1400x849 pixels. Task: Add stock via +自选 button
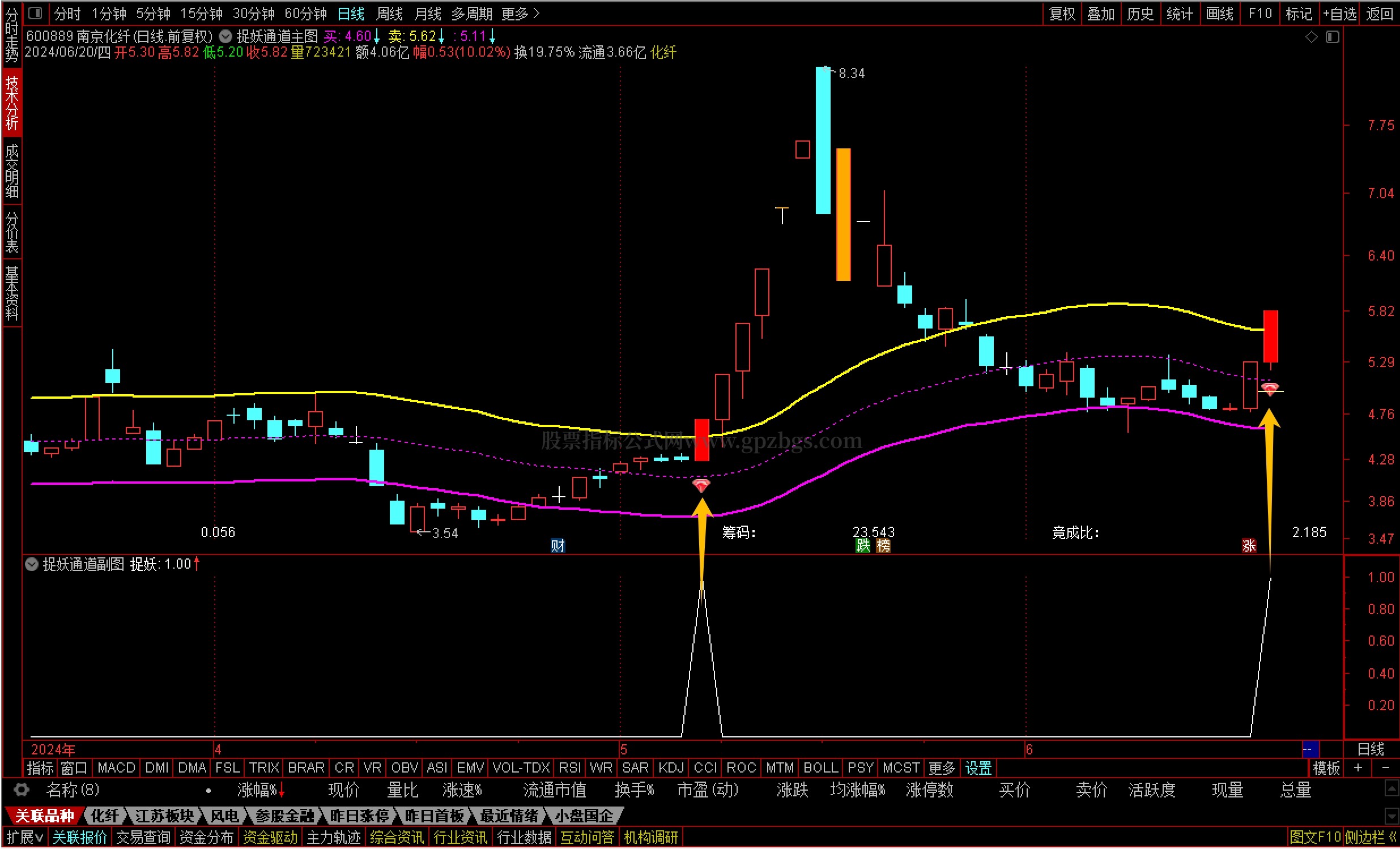1340,13
